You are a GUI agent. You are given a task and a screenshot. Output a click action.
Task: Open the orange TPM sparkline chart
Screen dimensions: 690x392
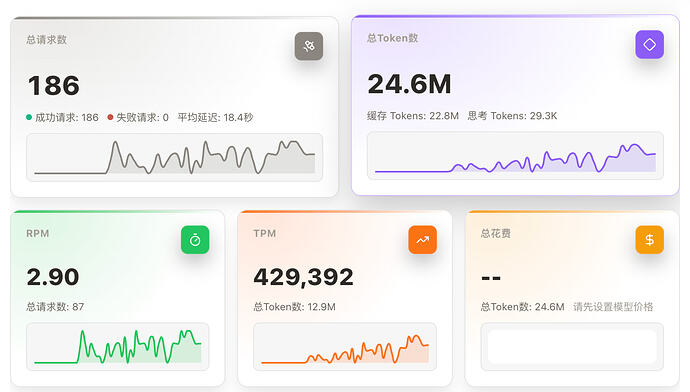click(345, 347)
